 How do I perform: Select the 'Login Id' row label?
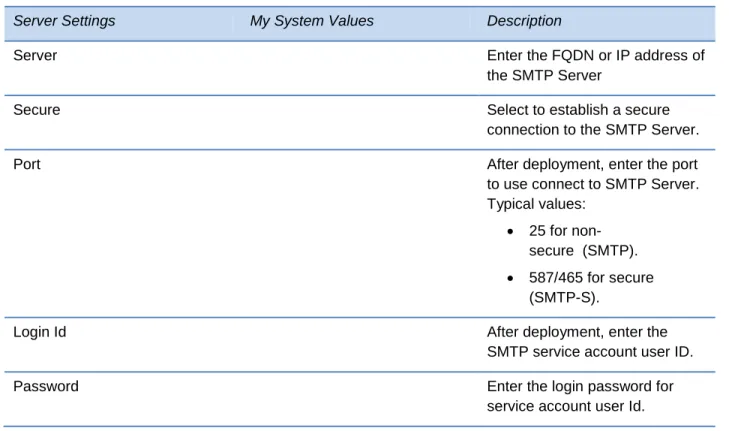tap(40, 332)
